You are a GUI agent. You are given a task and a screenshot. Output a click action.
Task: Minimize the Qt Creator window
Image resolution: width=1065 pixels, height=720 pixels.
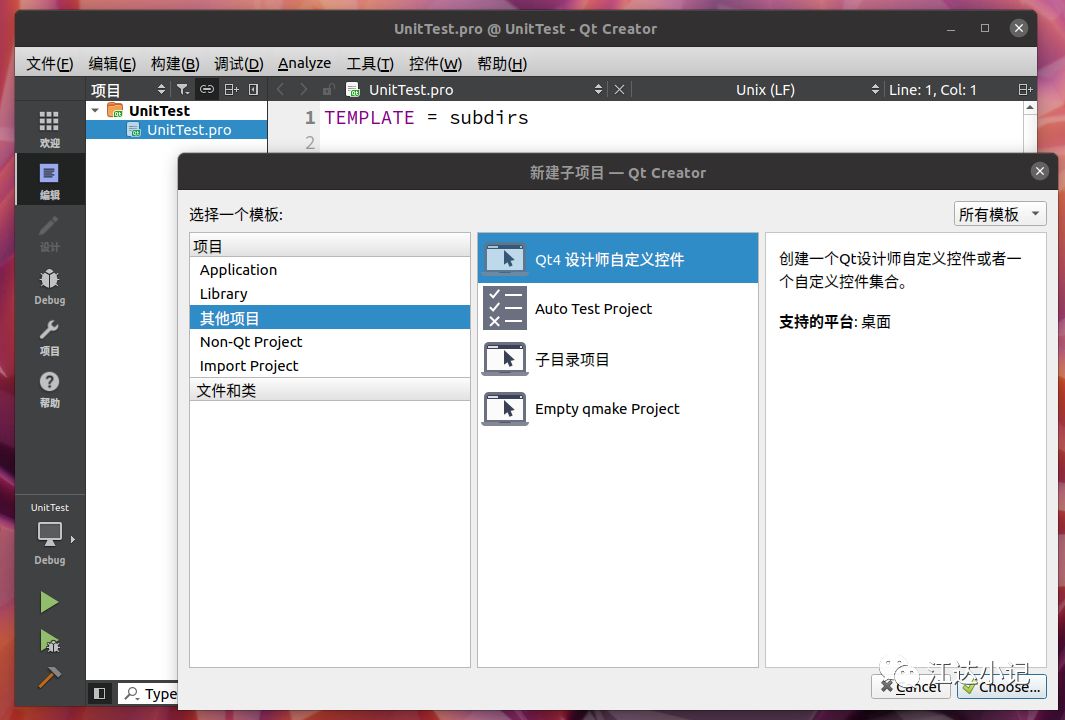pyautogui.click(x=951, y=29)
